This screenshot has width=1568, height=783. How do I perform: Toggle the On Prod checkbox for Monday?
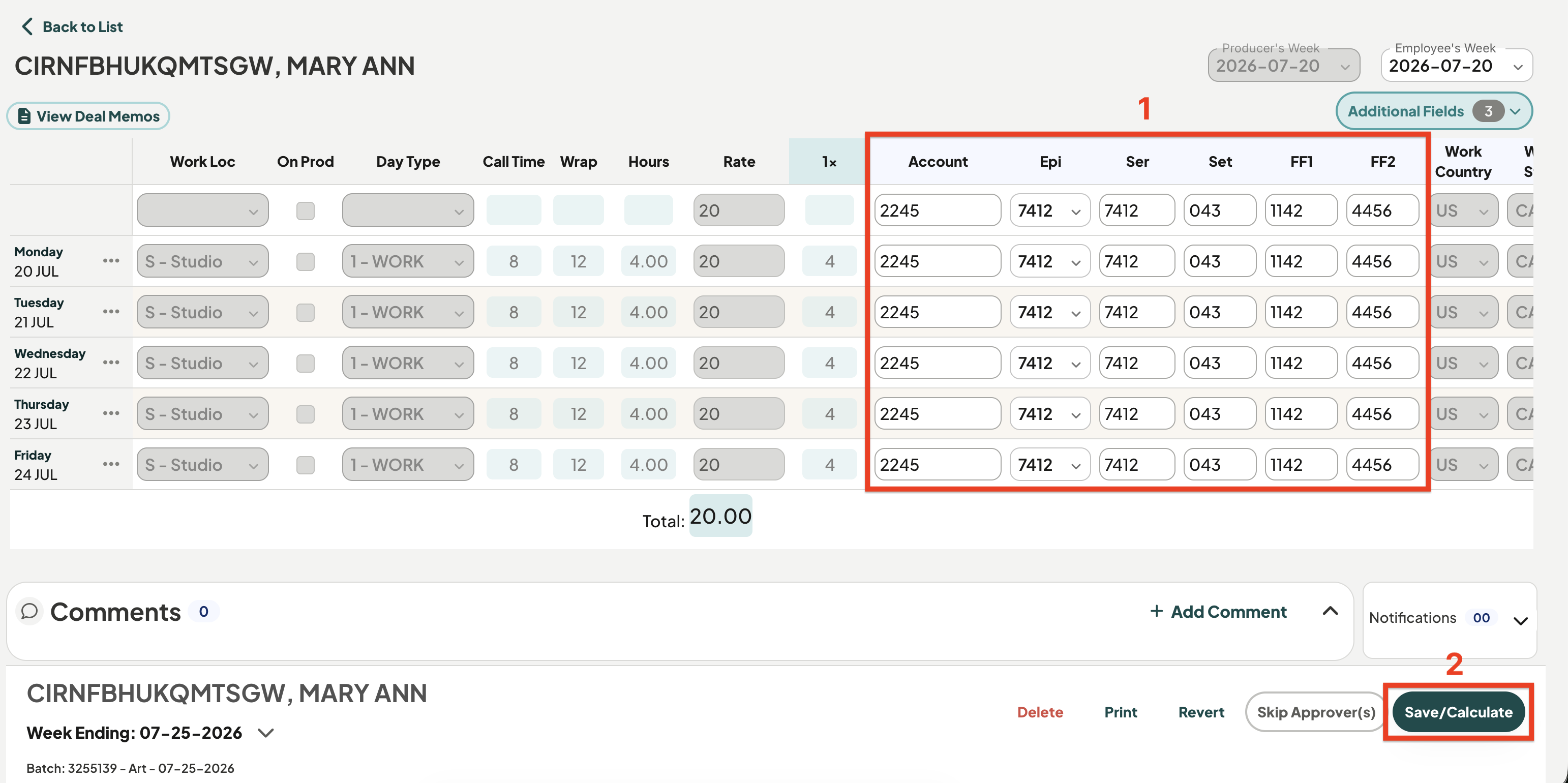(305, 261)
